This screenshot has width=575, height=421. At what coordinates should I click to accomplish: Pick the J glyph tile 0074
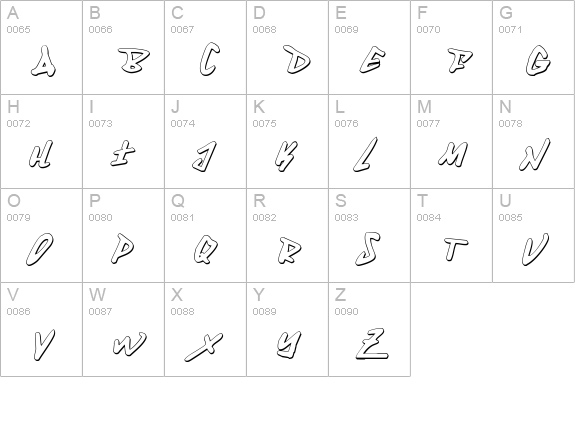(x=205, y=142)
